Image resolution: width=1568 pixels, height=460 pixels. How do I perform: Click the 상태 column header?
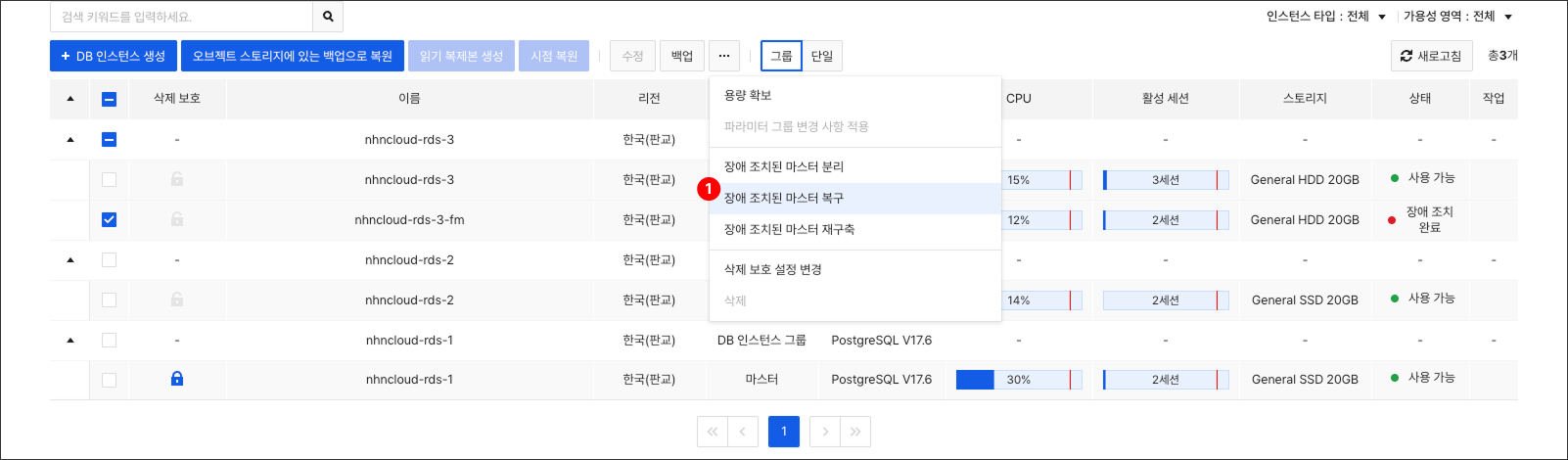tap(1420, 99)
